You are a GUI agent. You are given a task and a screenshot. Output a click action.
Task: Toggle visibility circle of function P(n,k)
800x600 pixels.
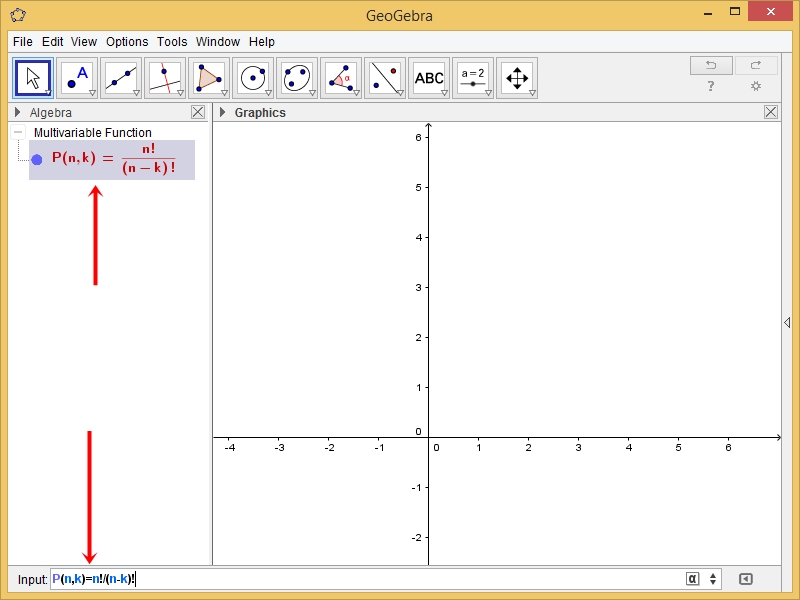click(x=37, y=160)
